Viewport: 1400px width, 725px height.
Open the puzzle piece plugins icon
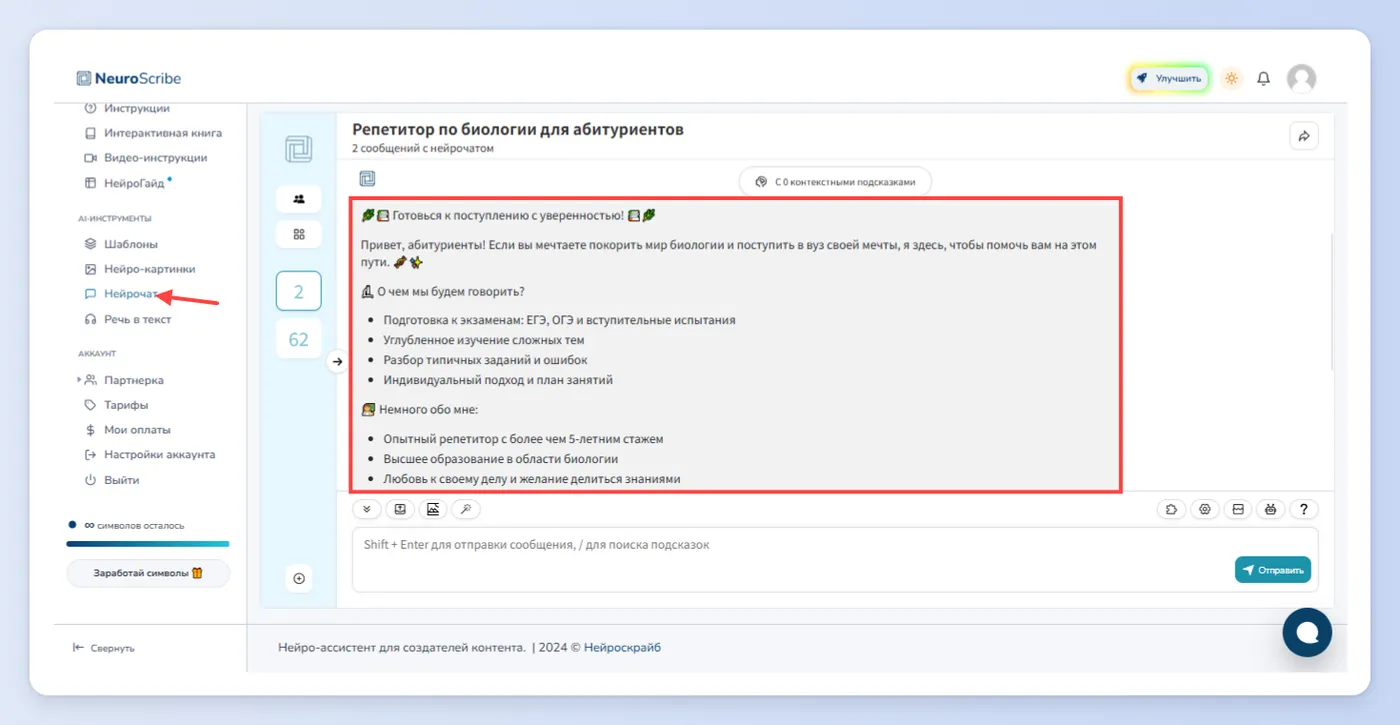click(1172, 509)
